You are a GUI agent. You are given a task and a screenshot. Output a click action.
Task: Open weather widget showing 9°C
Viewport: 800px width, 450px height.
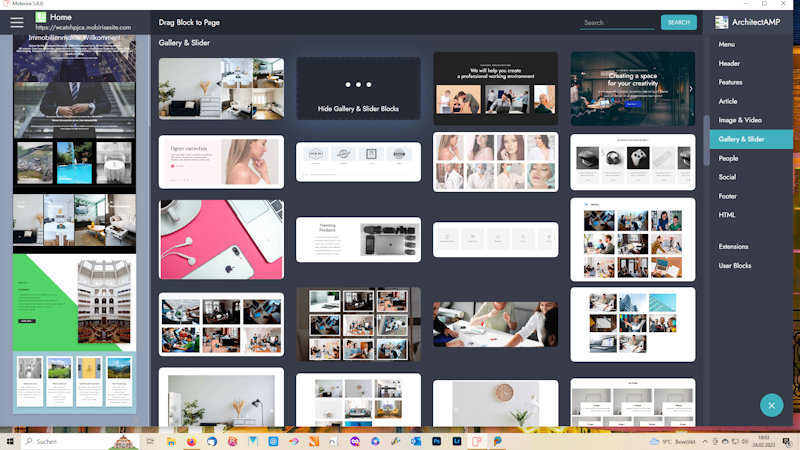[x=672, y=441]
